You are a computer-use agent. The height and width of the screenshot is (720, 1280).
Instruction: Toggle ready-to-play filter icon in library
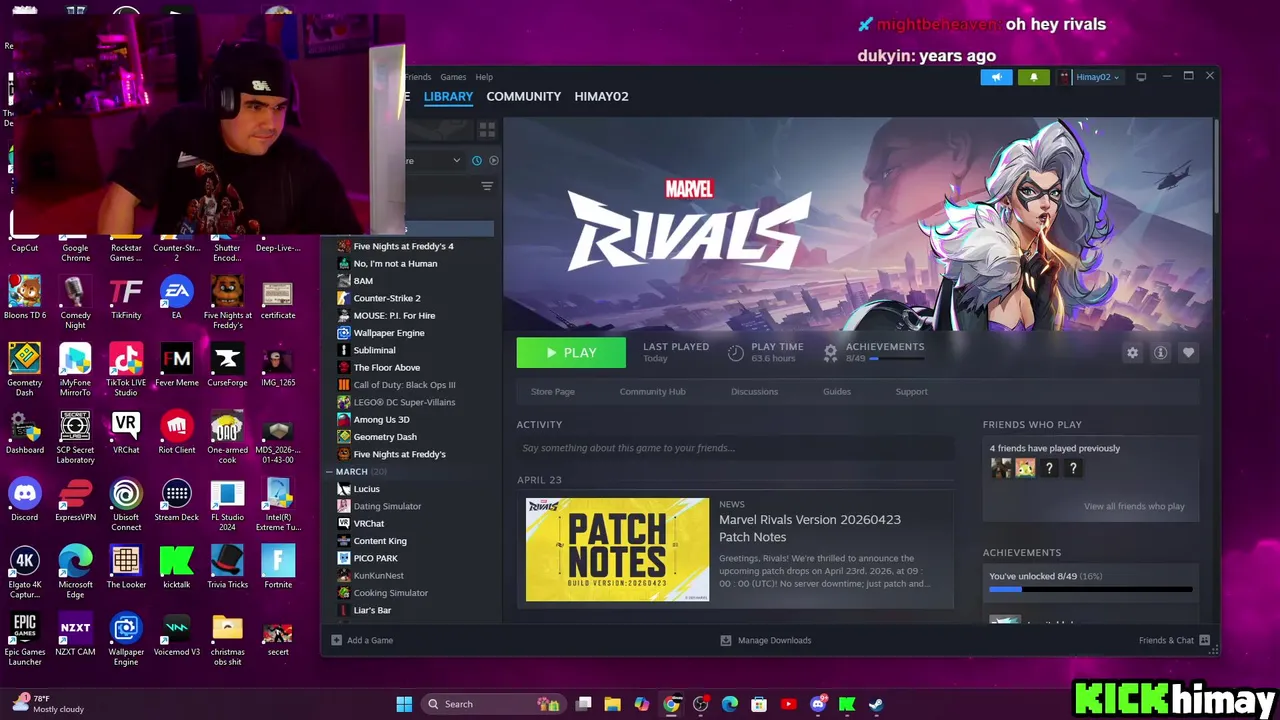tap(494, 160)
